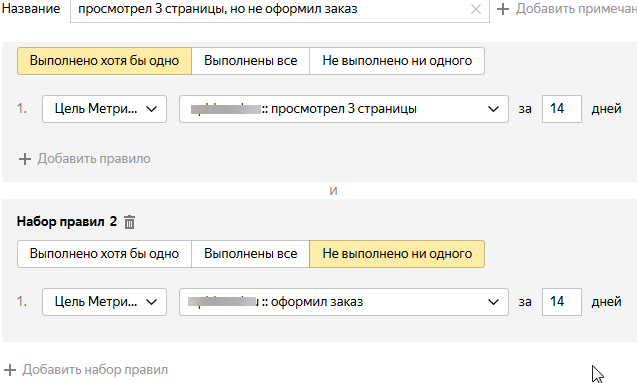The height and width of the screenshot is (383, 637).
Task: Select Выполнено хотя бы одно in Набор правил 2
Action: (104, 254)
